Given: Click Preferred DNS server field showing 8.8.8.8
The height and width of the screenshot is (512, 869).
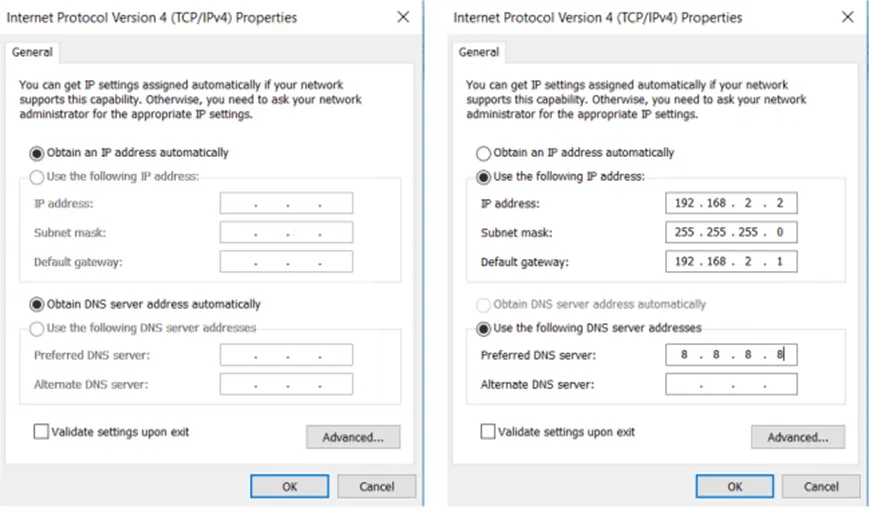Looking at the screenshot, I should (732, 355).
